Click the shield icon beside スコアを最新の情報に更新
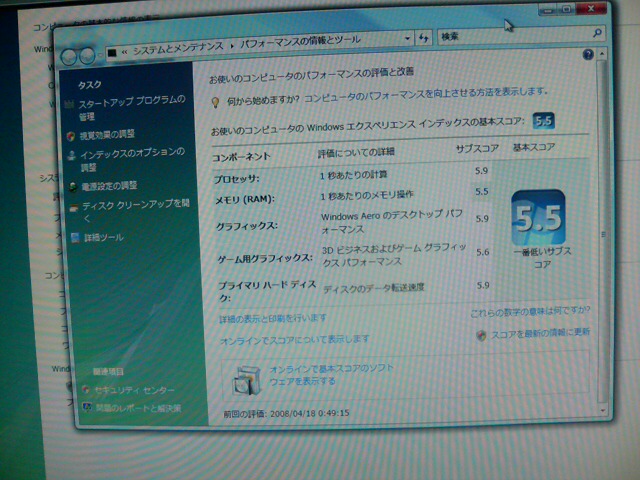 (x=482, y=336)
